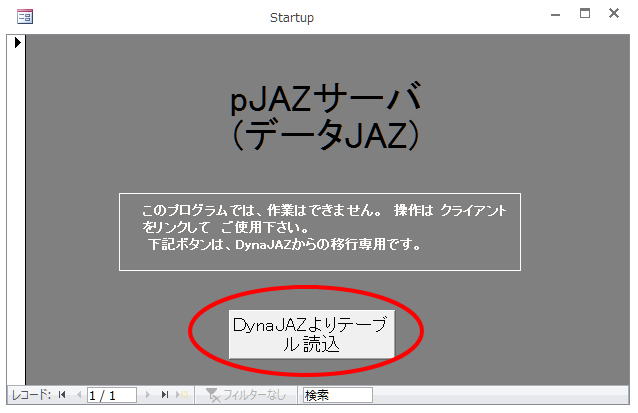Image resolution: width=638 pixels, height=413 pixels.
Task: Click the レコード: label
Action: click(x=31, y=395)
